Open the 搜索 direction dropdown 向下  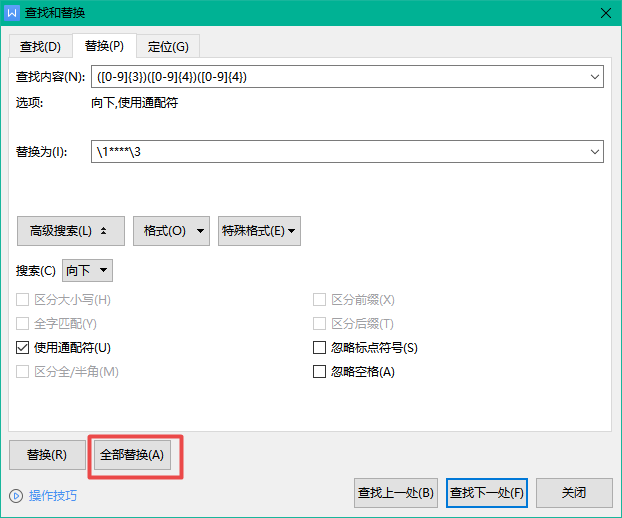(88, 270)
